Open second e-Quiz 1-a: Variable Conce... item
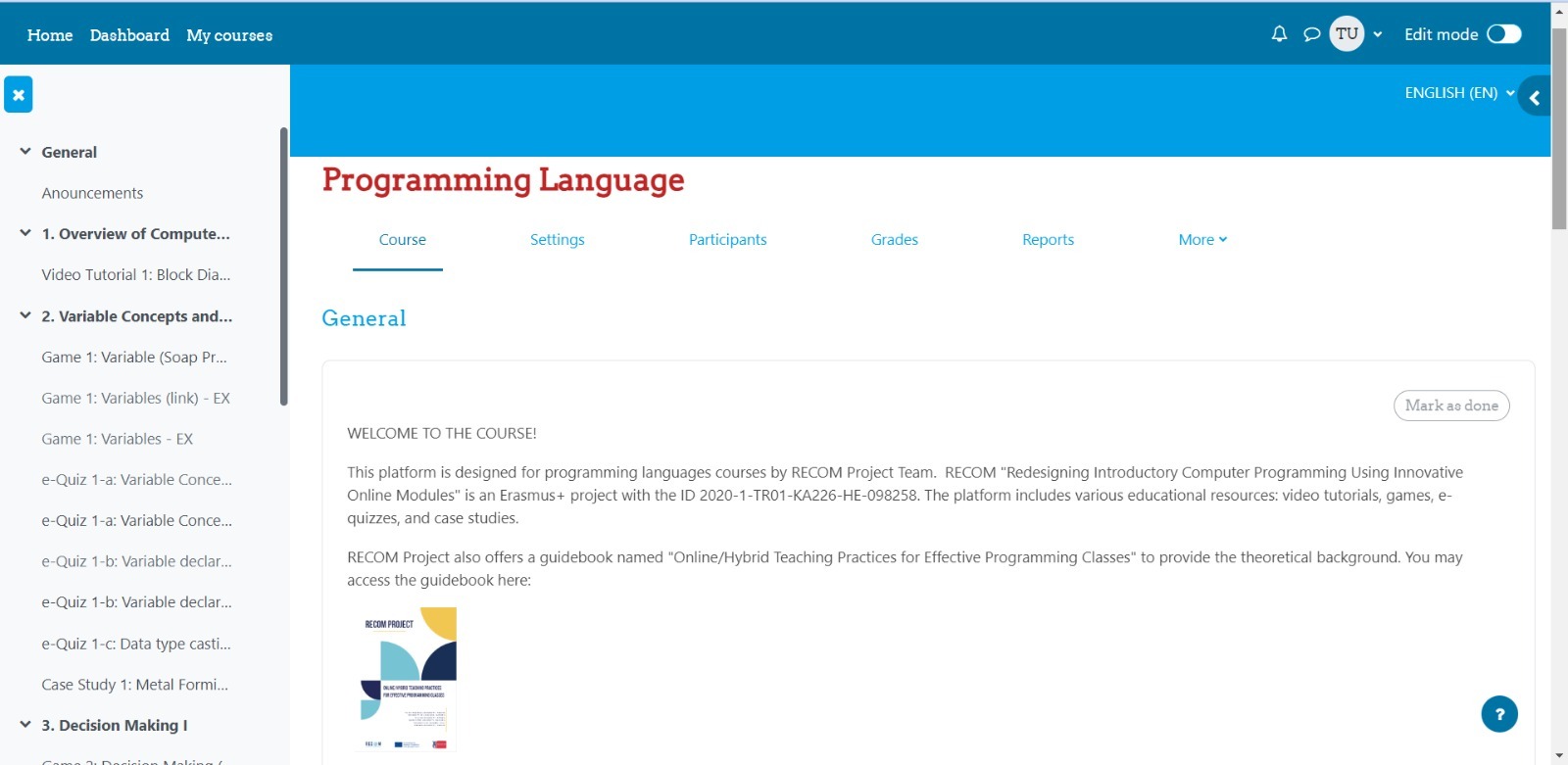Screen dimensions: 1568x765 pos(137,521)
